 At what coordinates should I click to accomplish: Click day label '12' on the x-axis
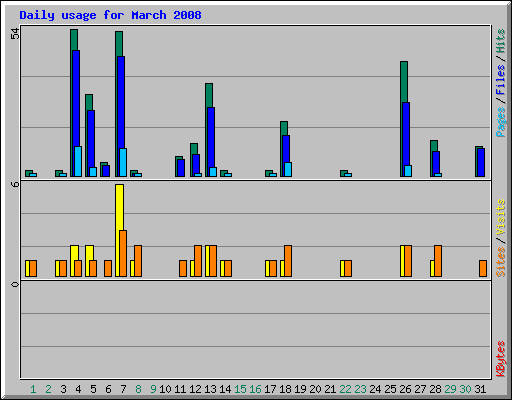click(195, 389)
